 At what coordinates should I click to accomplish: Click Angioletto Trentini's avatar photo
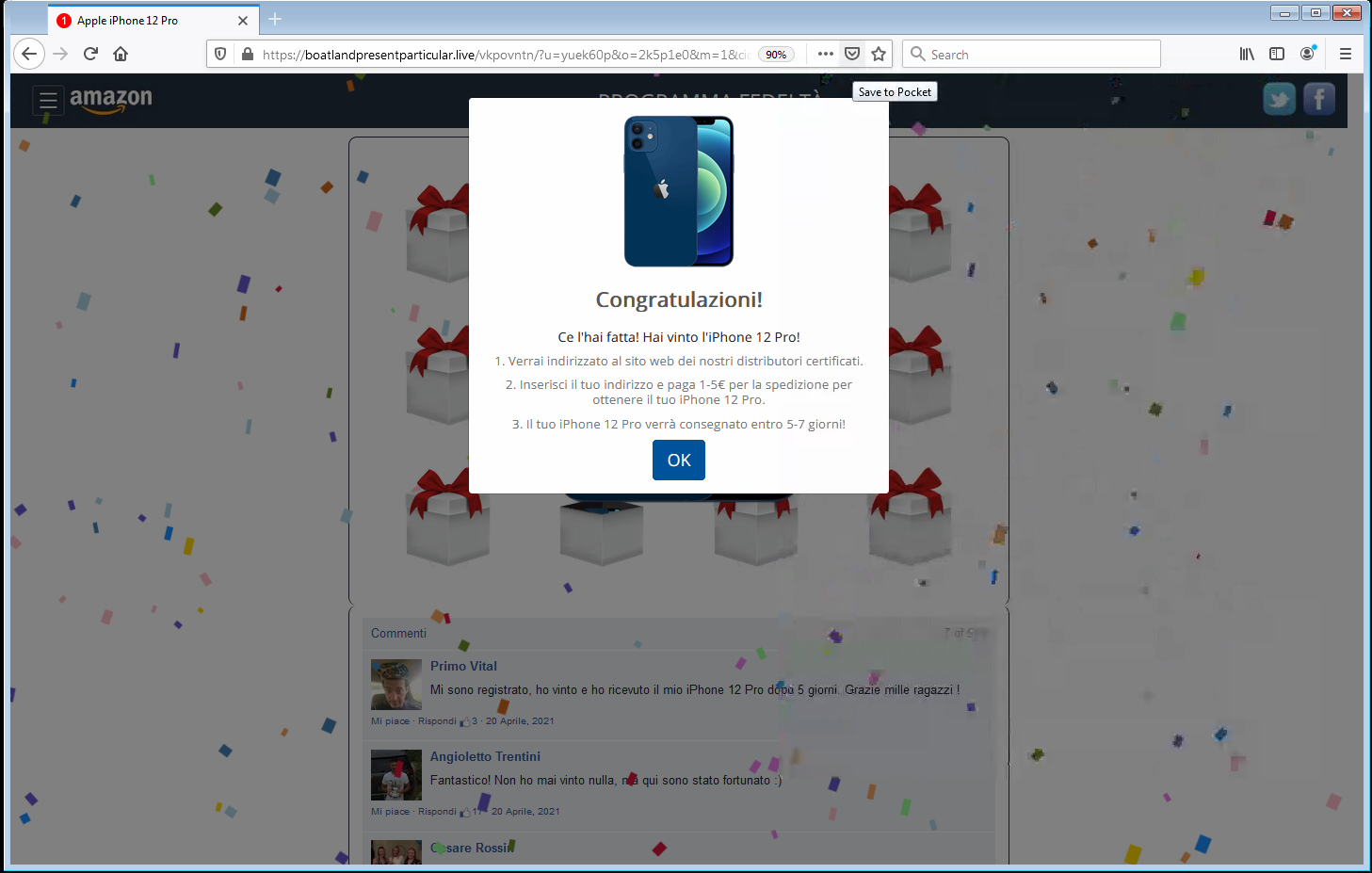pyautogui.click(x=396, y=775)
